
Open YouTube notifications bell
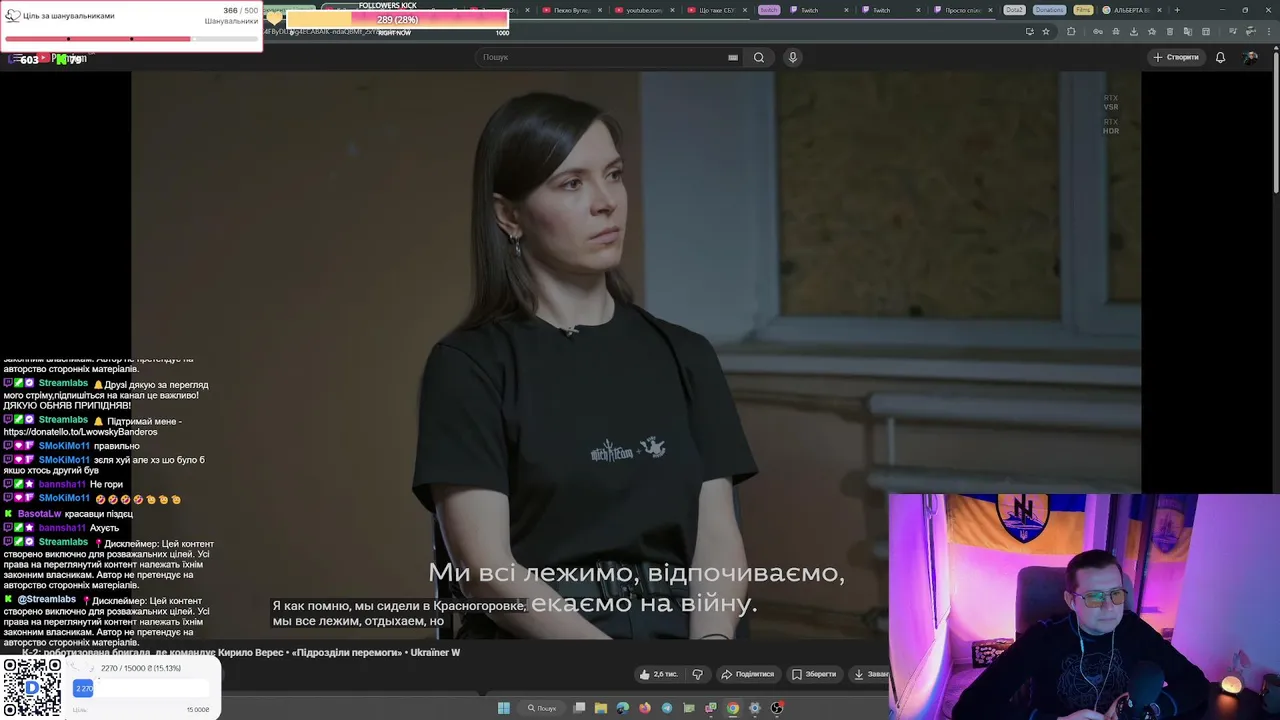coord(1220,57)
